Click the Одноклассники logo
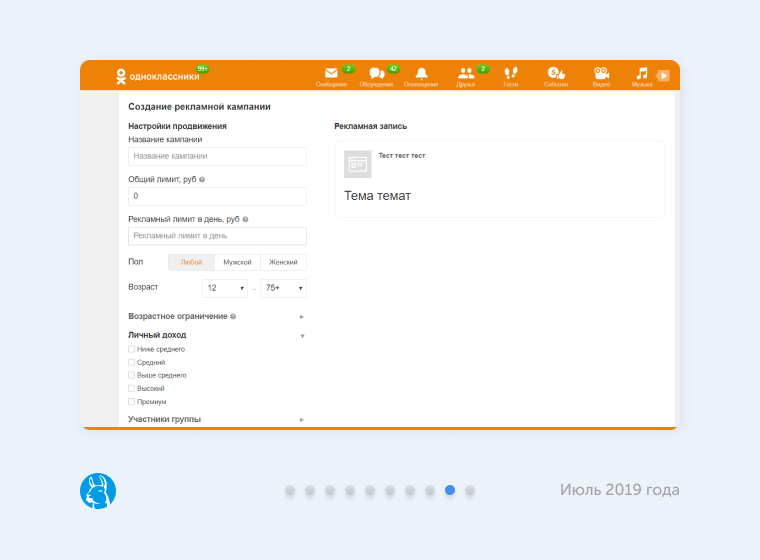Screen dimensions: 760x560 coord(158,75)
